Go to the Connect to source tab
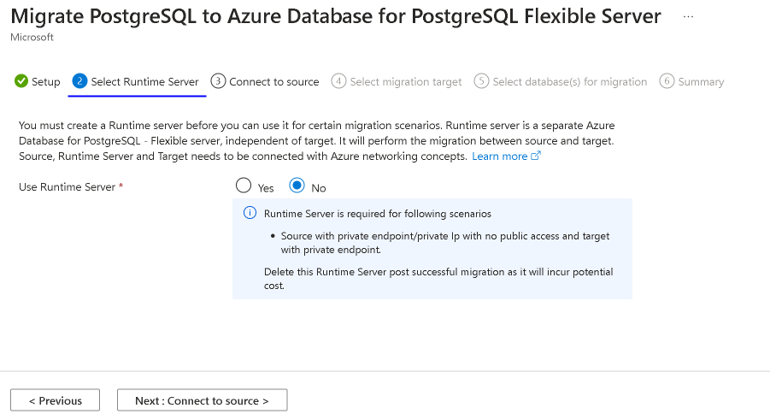The image size is (770, 420). (274, 82)
